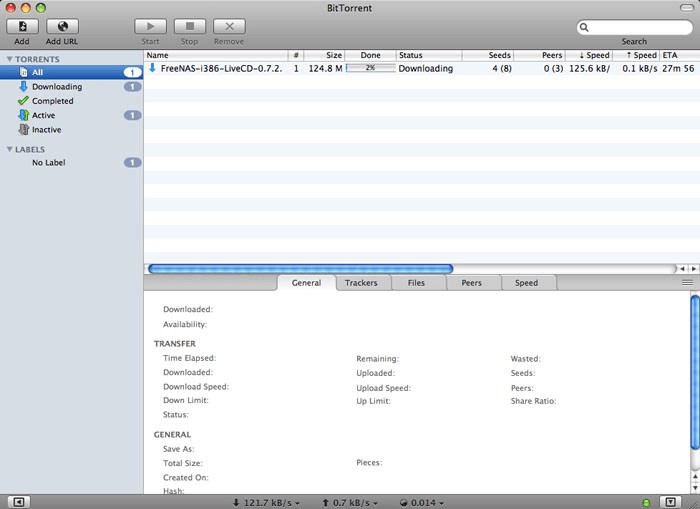Select the No Label entry
This screenshot has height=509, width=700.
[71, 163]
